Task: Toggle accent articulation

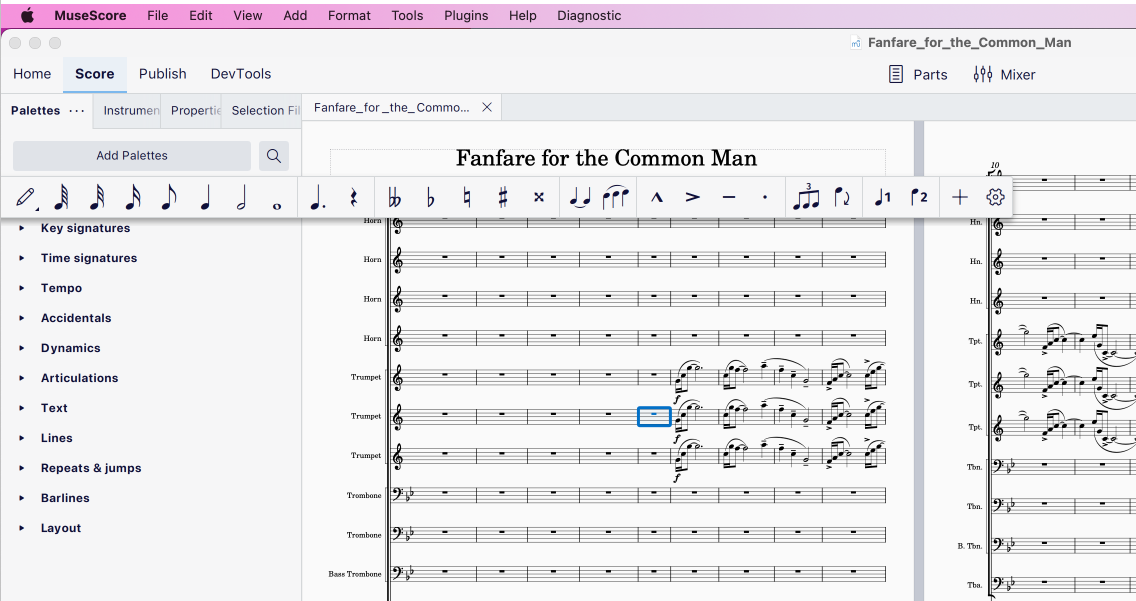Action: pos(693,197)
